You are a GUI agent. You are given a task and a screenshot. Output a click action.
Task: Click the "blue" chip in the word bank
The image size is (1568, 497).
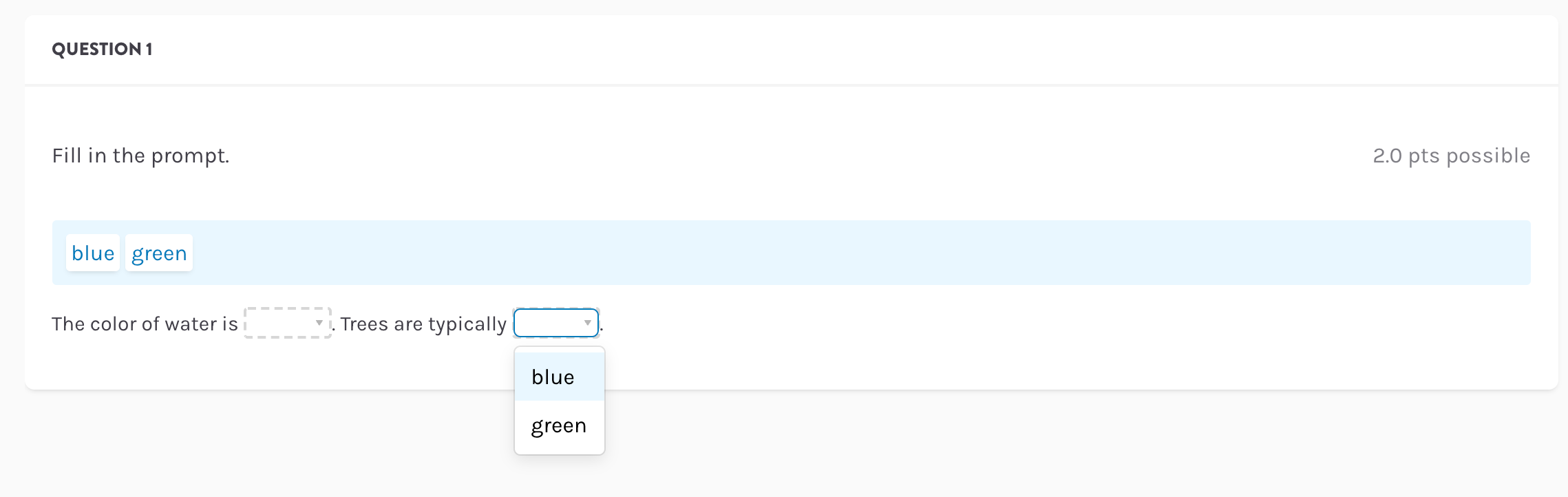[93, 253]
